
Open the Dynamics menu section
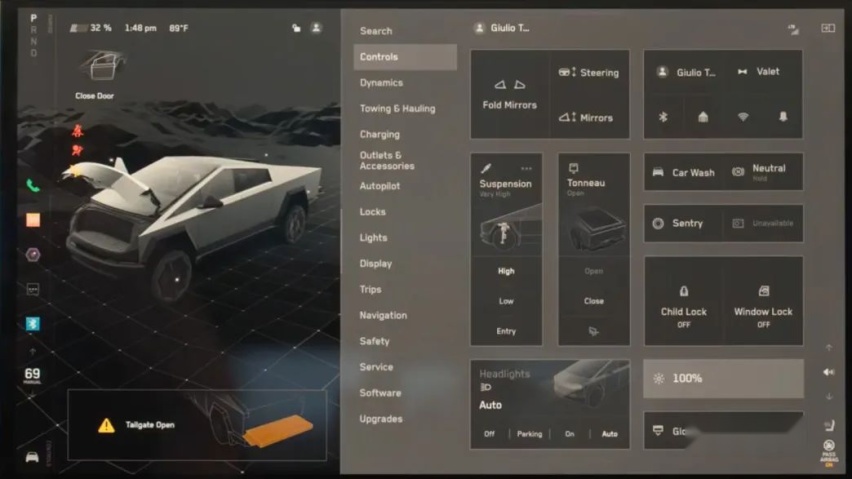click(381, 83)
